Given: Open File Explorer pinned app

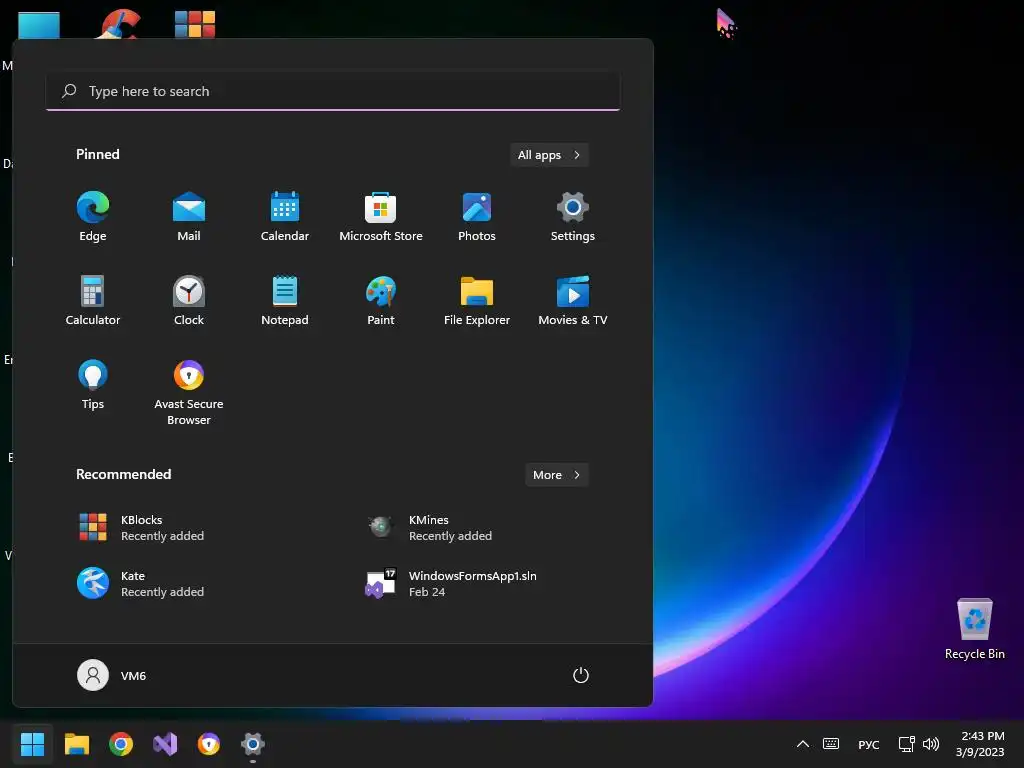Looking at the screenshot, I should point(477,301).
